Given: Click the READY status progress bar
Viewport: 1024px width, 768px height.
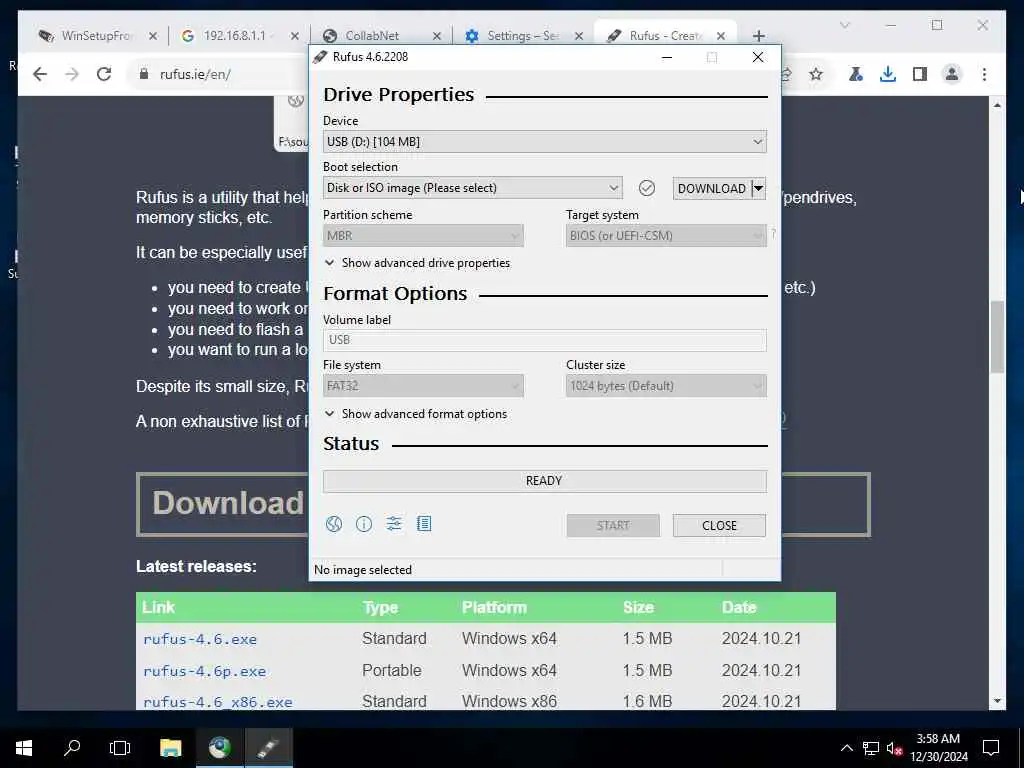Looking at the screenshot, I should click(545, 481).
